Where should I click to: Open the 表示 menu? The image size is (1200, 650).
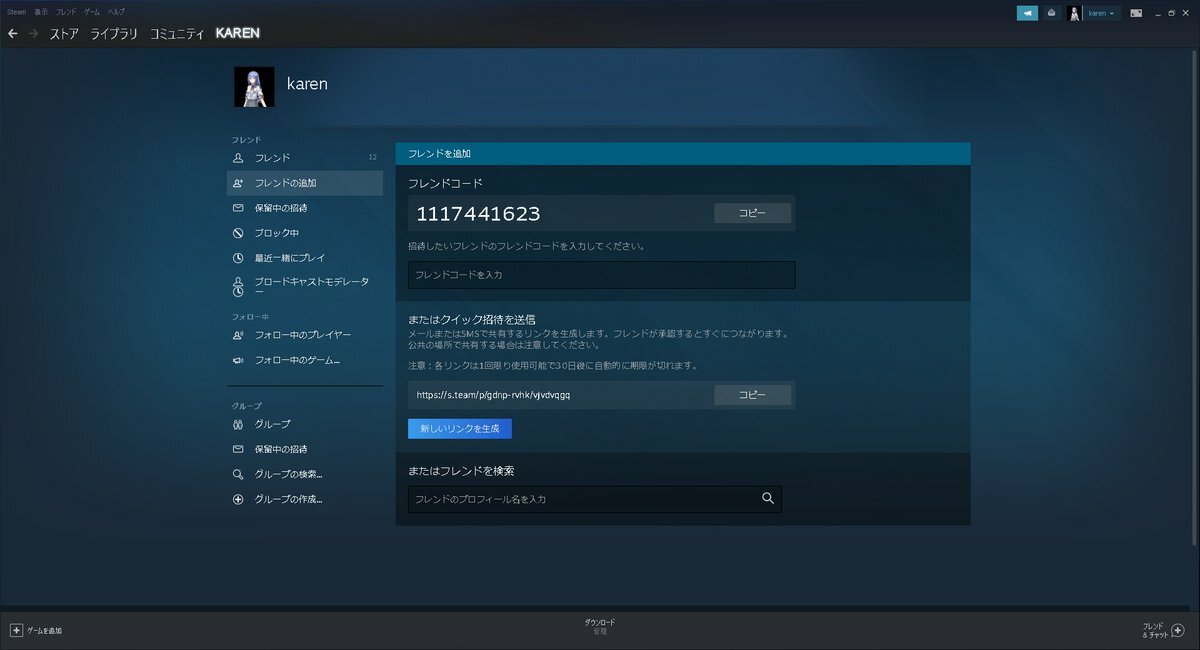(41, 11)
